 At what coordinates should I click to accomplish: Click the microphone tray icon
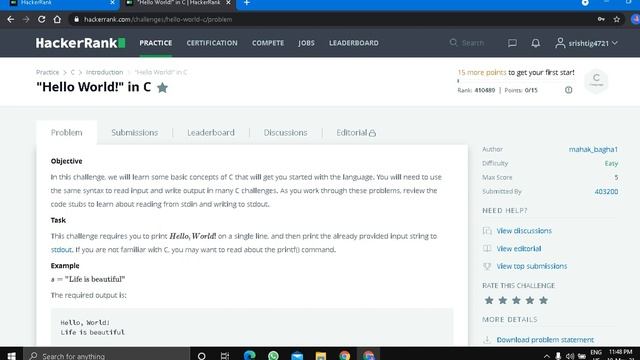point(558,356)
